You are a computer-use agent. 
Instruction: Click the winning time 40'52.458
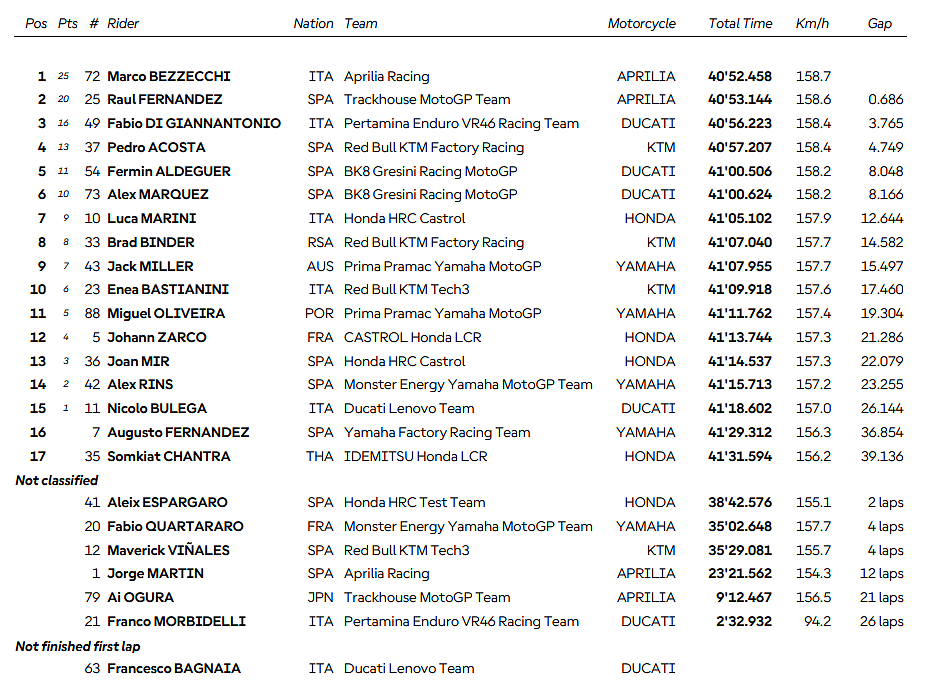[x=740, y=76]
